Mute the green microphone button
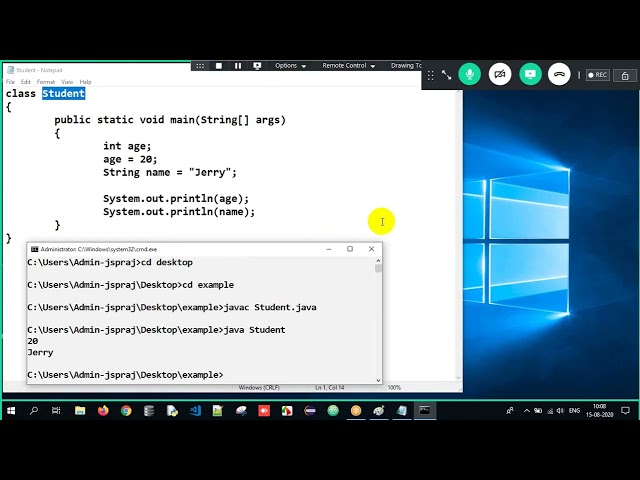 tap(469, 74)
